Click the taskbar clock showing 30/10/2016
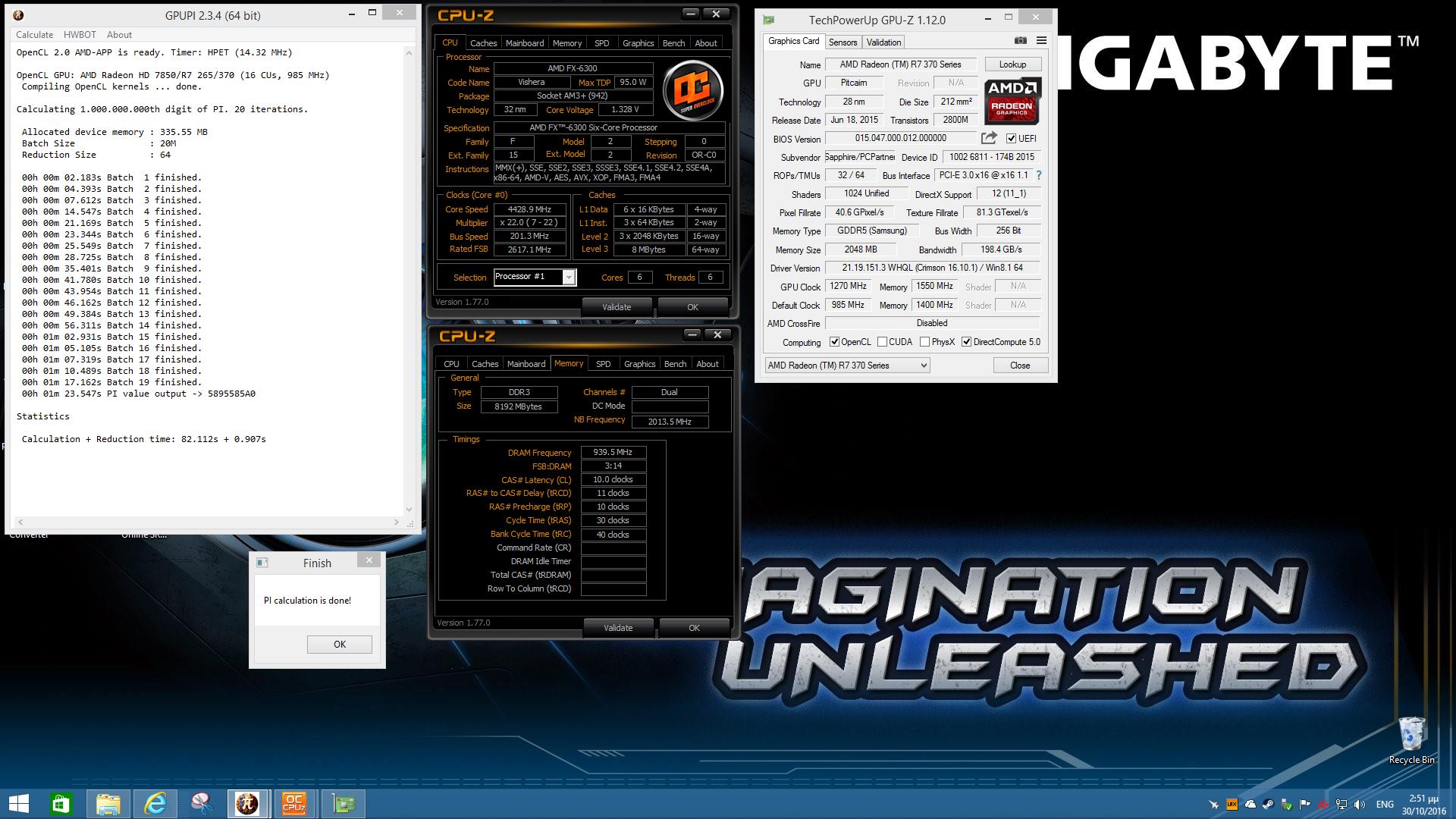 [1423, 805]
